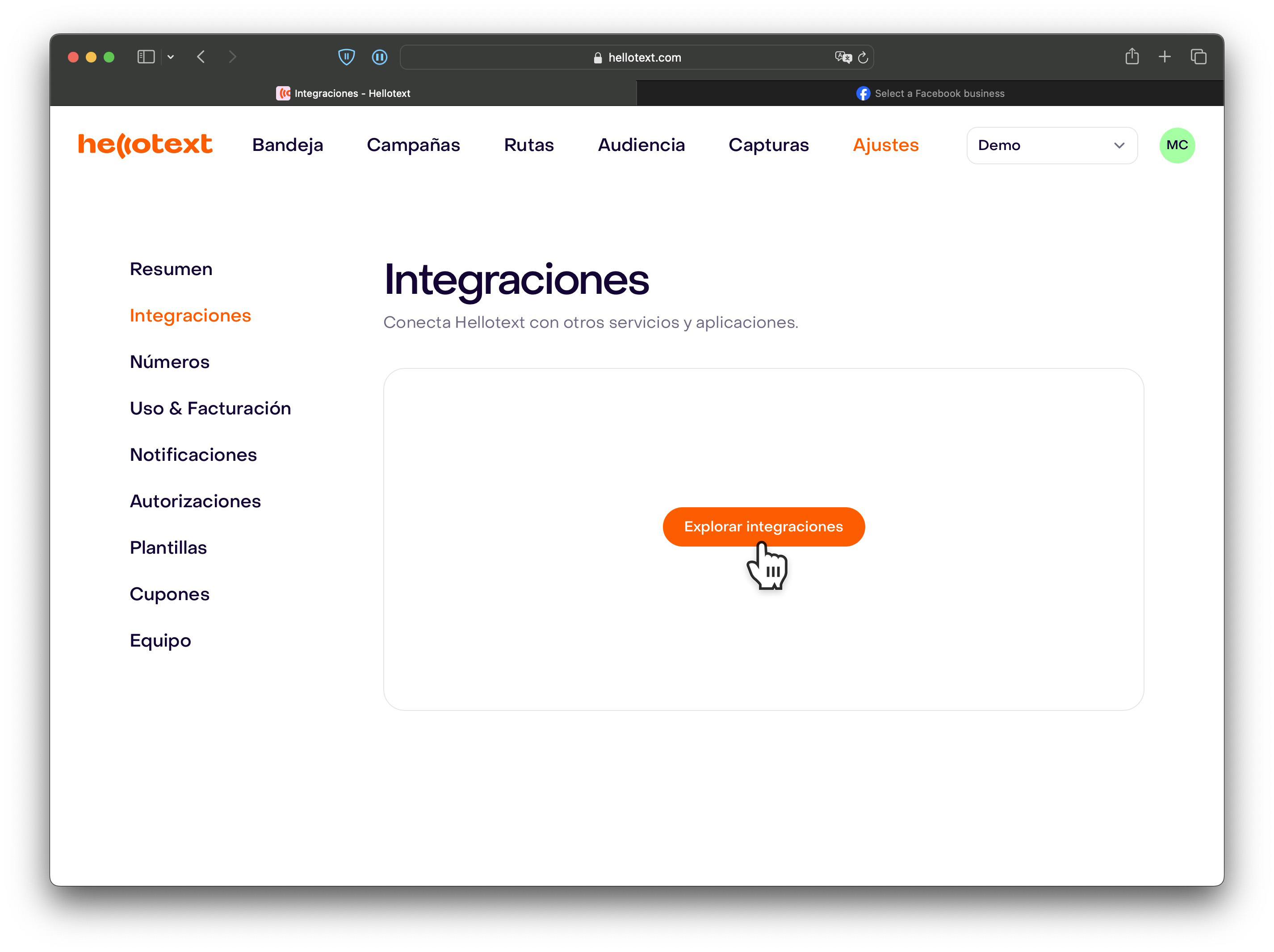Open the Safari sidebar toggle
The height and width of the screenshot is (952, 1274).
click(x=146, y=57)
